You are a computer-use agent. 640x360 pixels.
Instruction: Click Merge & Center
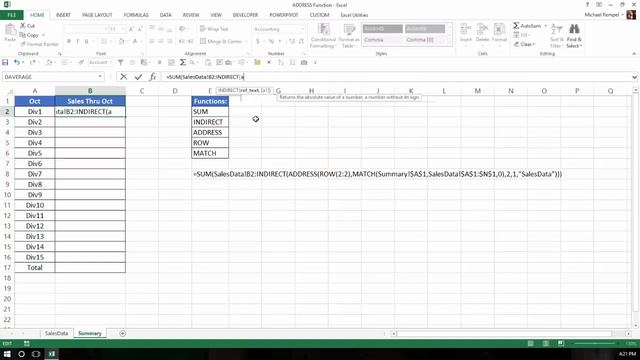221,41
